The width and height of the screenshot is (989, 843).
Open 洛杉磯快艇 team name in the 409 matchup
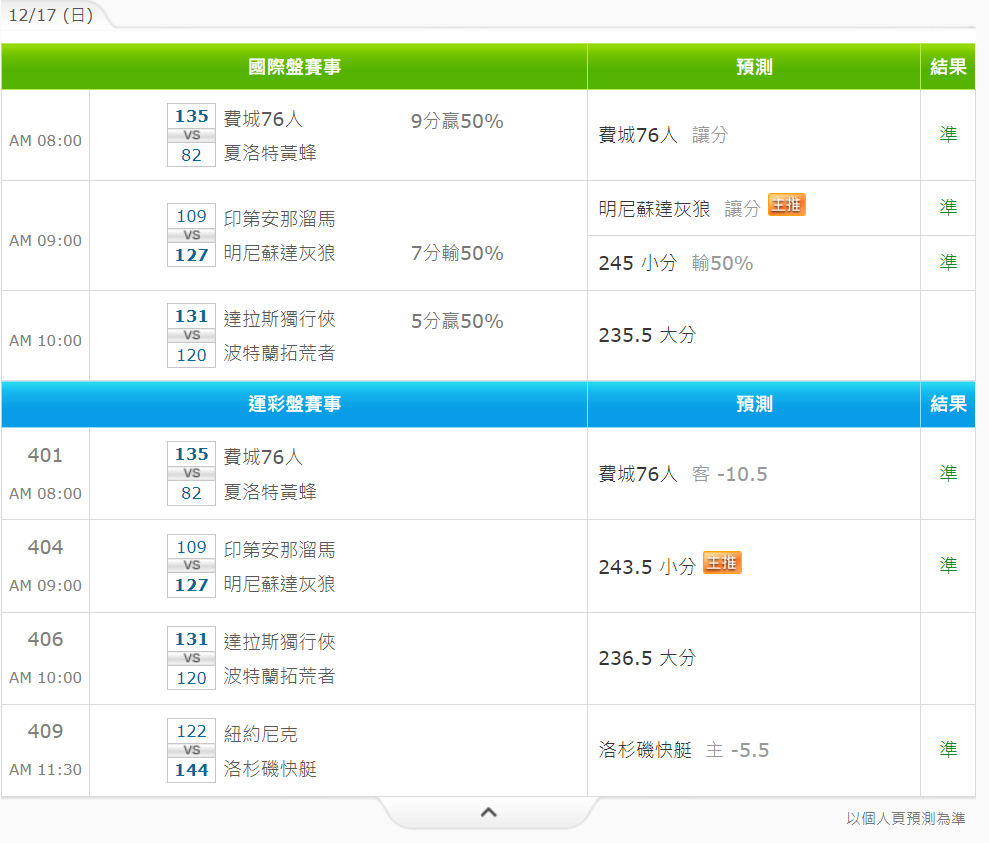pyautogui.click(x=270, y=769)
